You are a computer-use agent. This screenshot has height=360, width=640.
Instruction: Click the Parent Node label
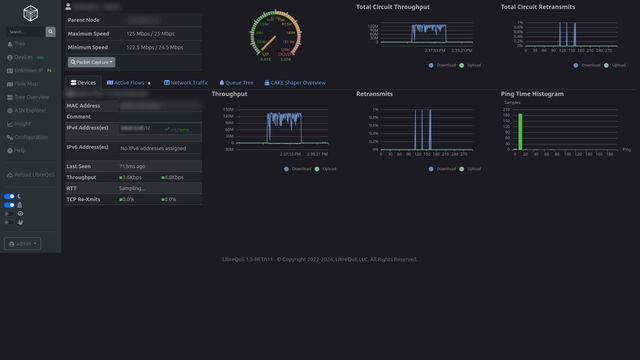83,20
